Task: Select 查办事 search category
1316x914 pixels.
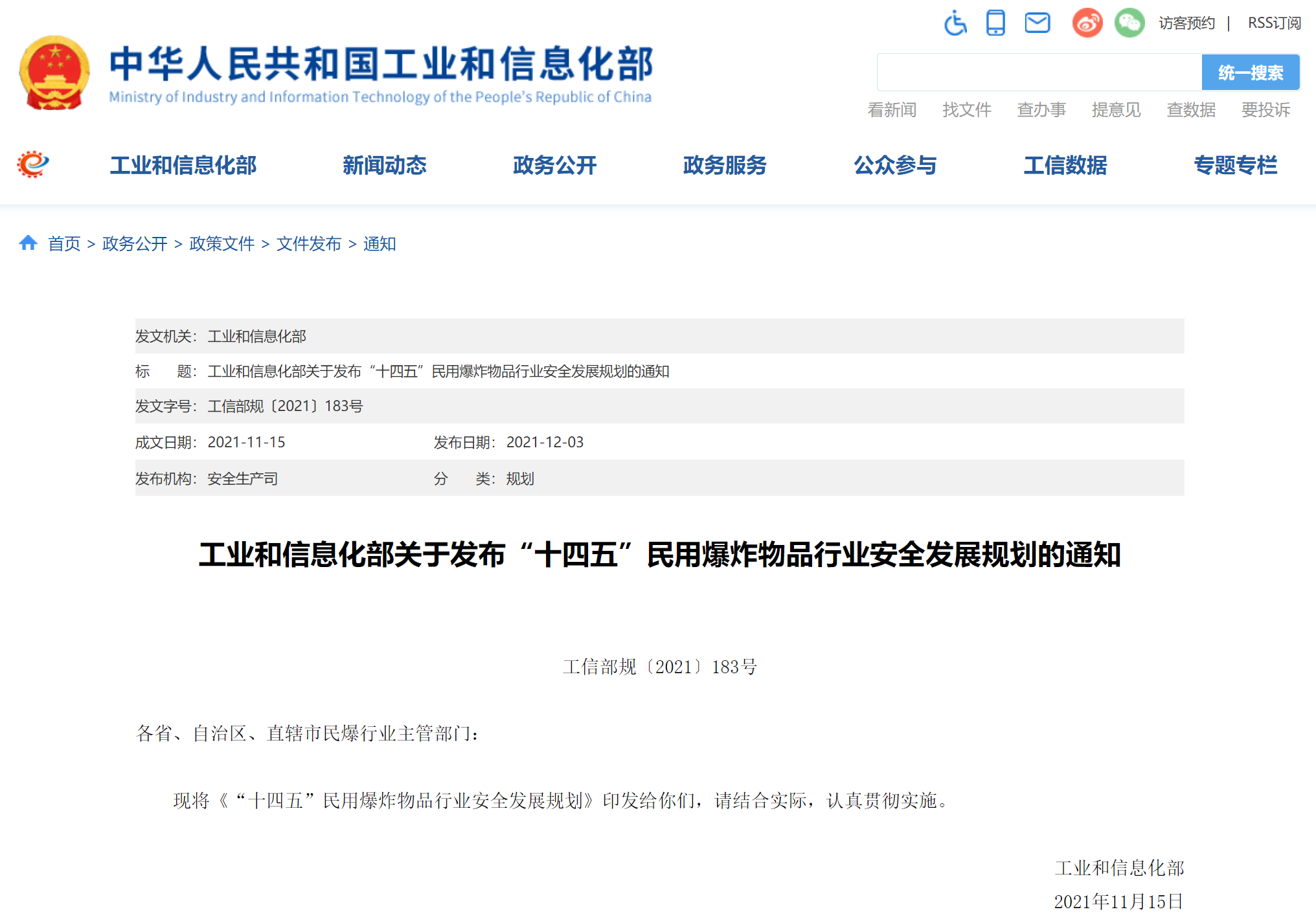Action: pyautogui.click(x=1041, y=110)
